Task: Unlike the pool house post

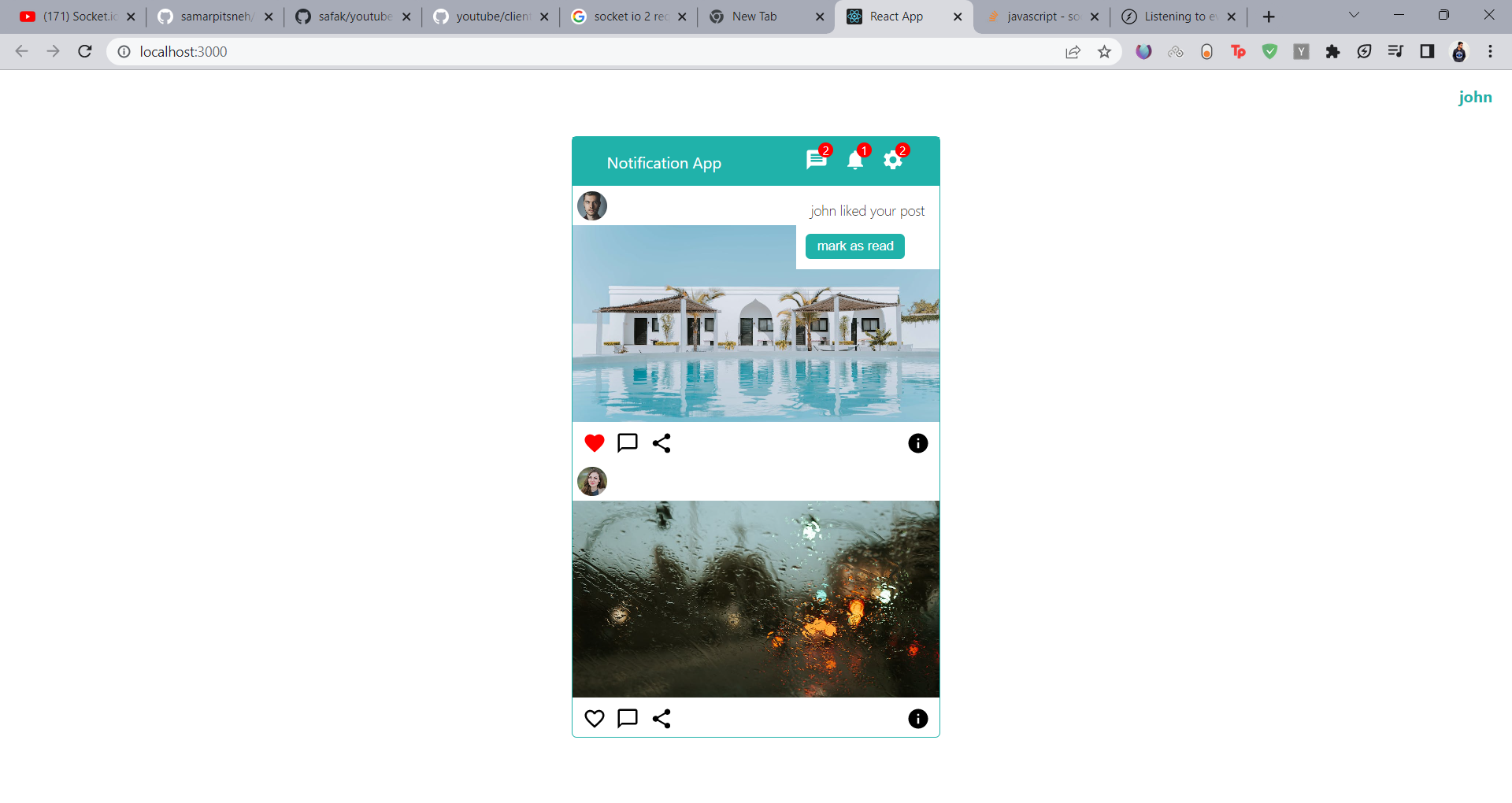Action: (x=594, y=442)
